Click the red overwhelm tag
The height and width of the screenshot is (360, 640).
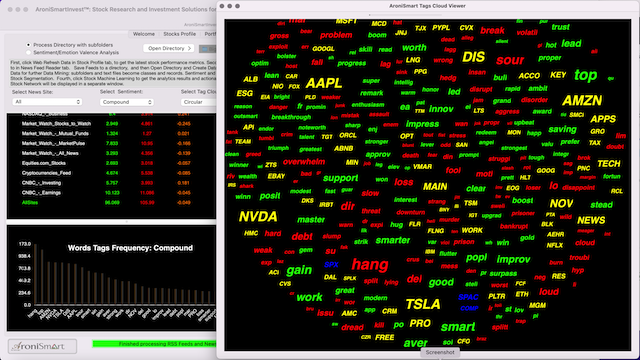tap(304, 162)
